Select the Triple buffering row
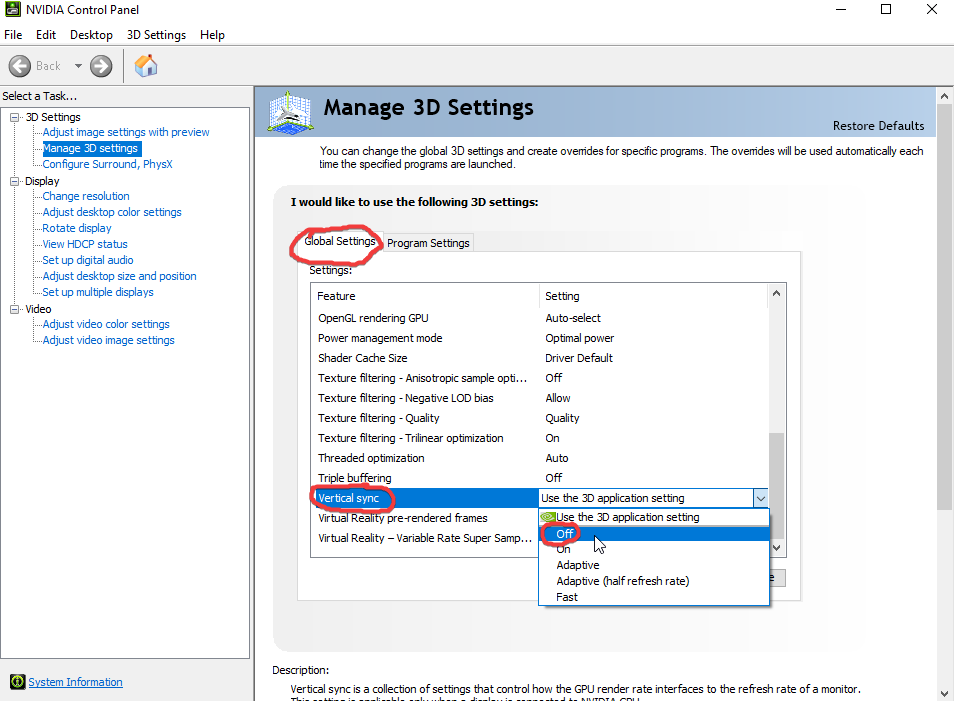The width and height of the screenshot is (954, 701). 540,478
